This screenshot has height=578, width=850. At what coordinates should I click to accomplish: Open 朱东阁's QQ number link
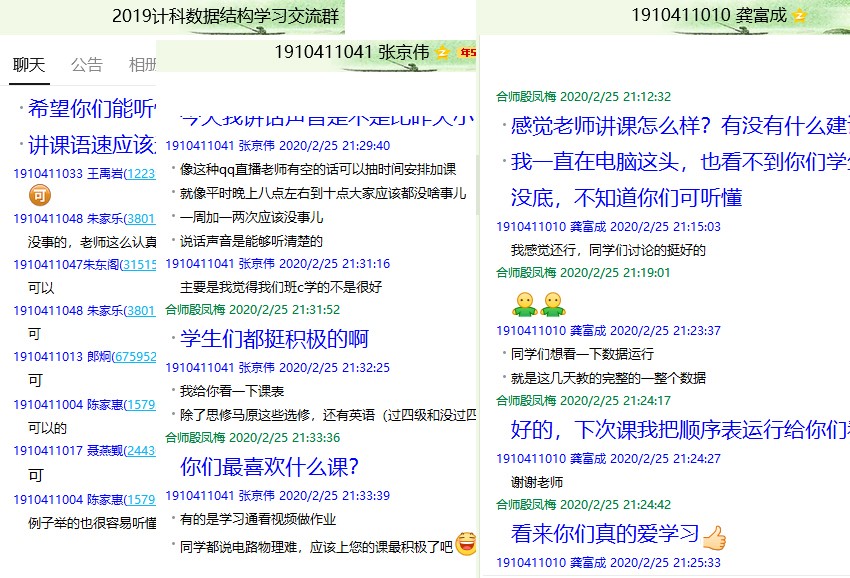(x=138, y=264)
